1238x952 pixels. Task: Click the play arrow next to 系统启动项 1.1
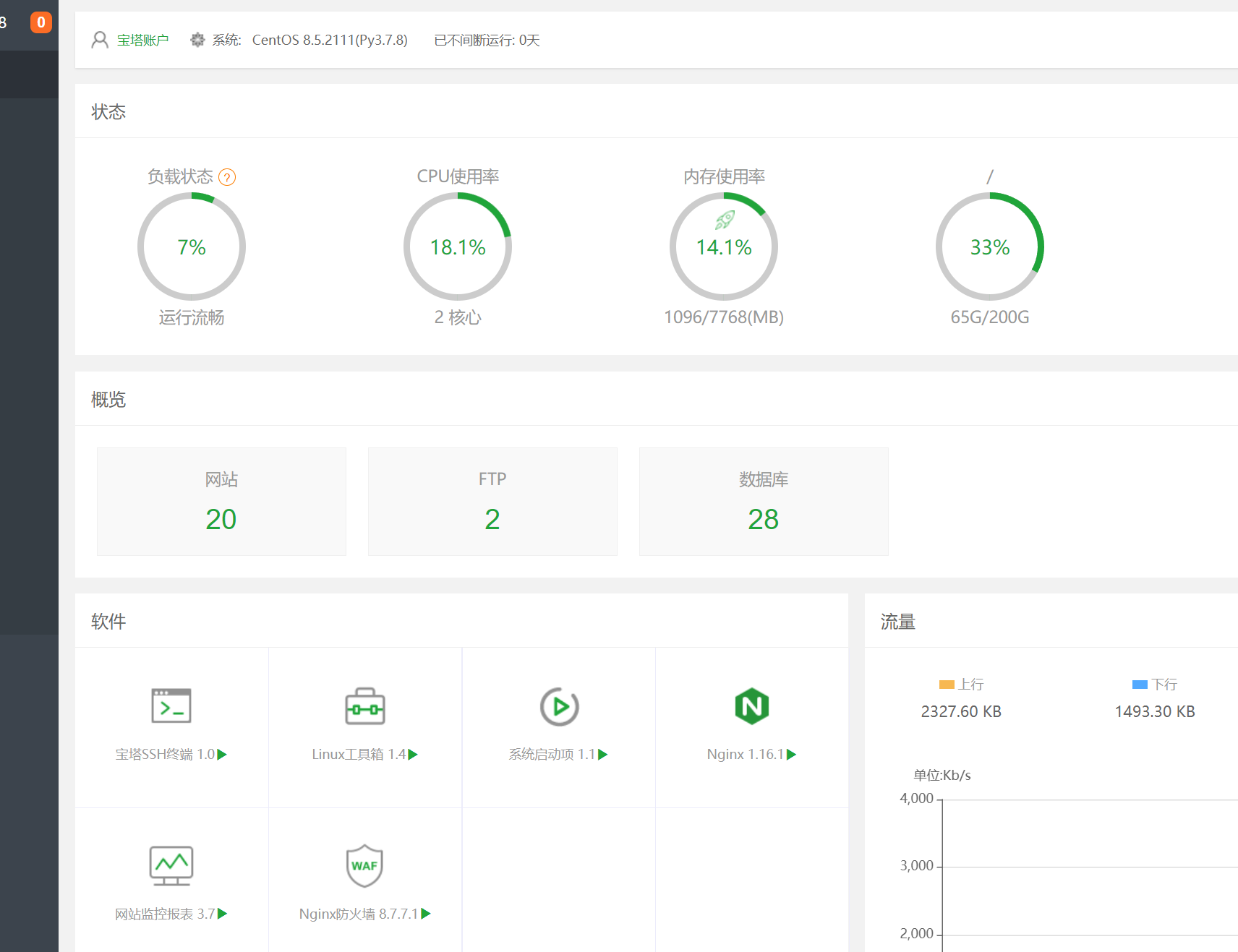coord(603,754)
